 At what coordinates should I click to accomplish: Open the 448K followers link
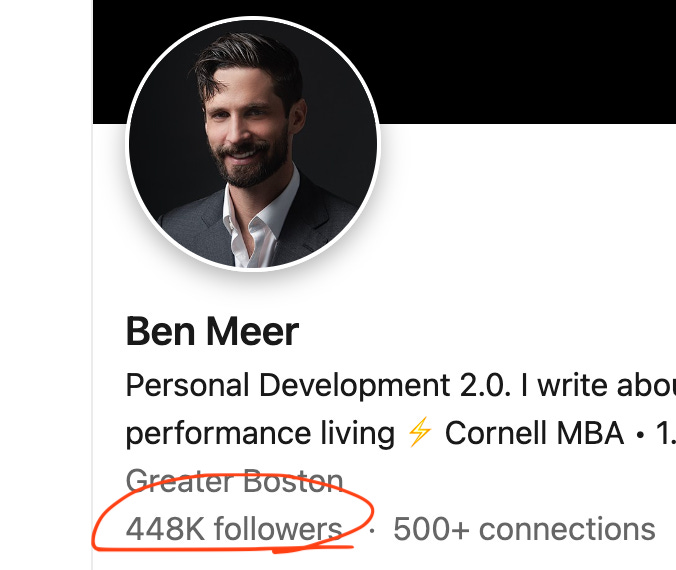click(234, 529)
